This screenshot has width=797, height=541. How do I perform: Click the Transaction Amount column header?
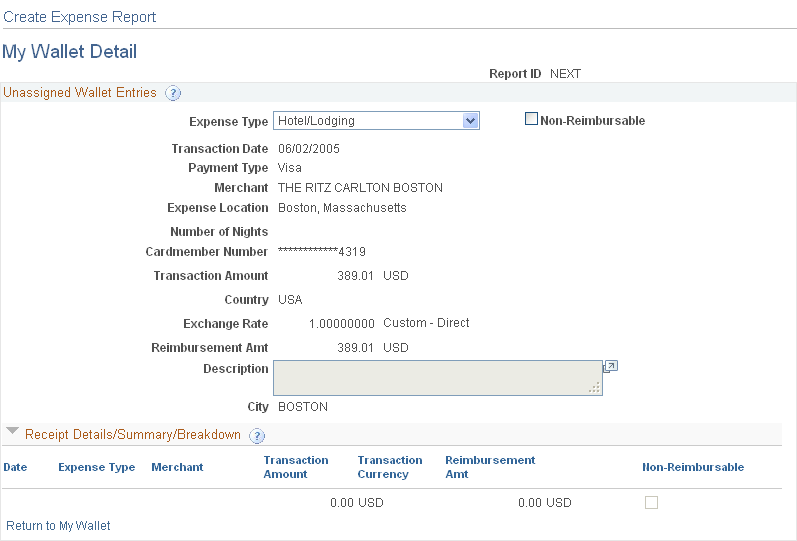[x=296, y=467]
